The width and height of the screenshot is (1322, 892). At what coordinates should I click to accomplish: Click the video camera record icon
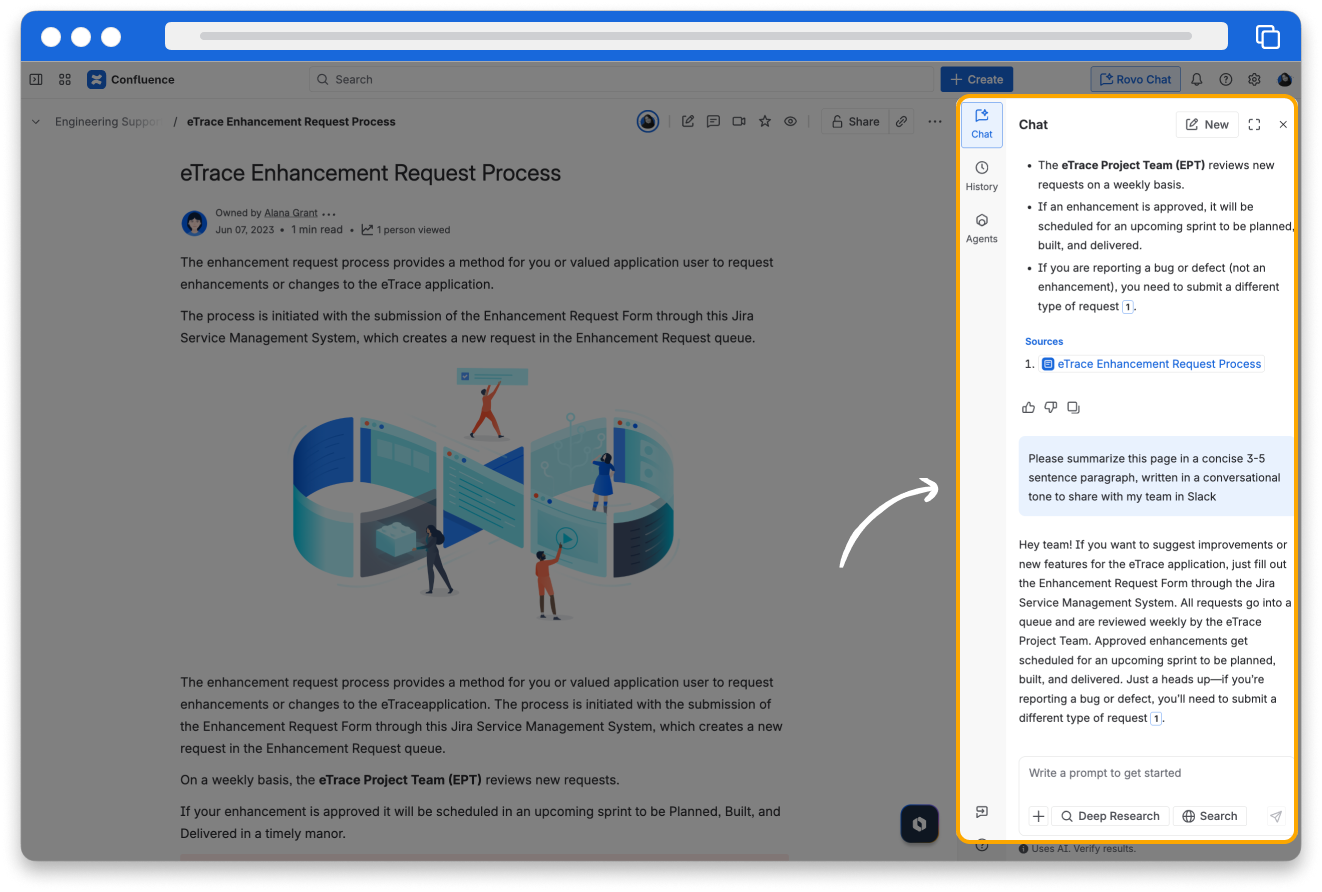739,121
